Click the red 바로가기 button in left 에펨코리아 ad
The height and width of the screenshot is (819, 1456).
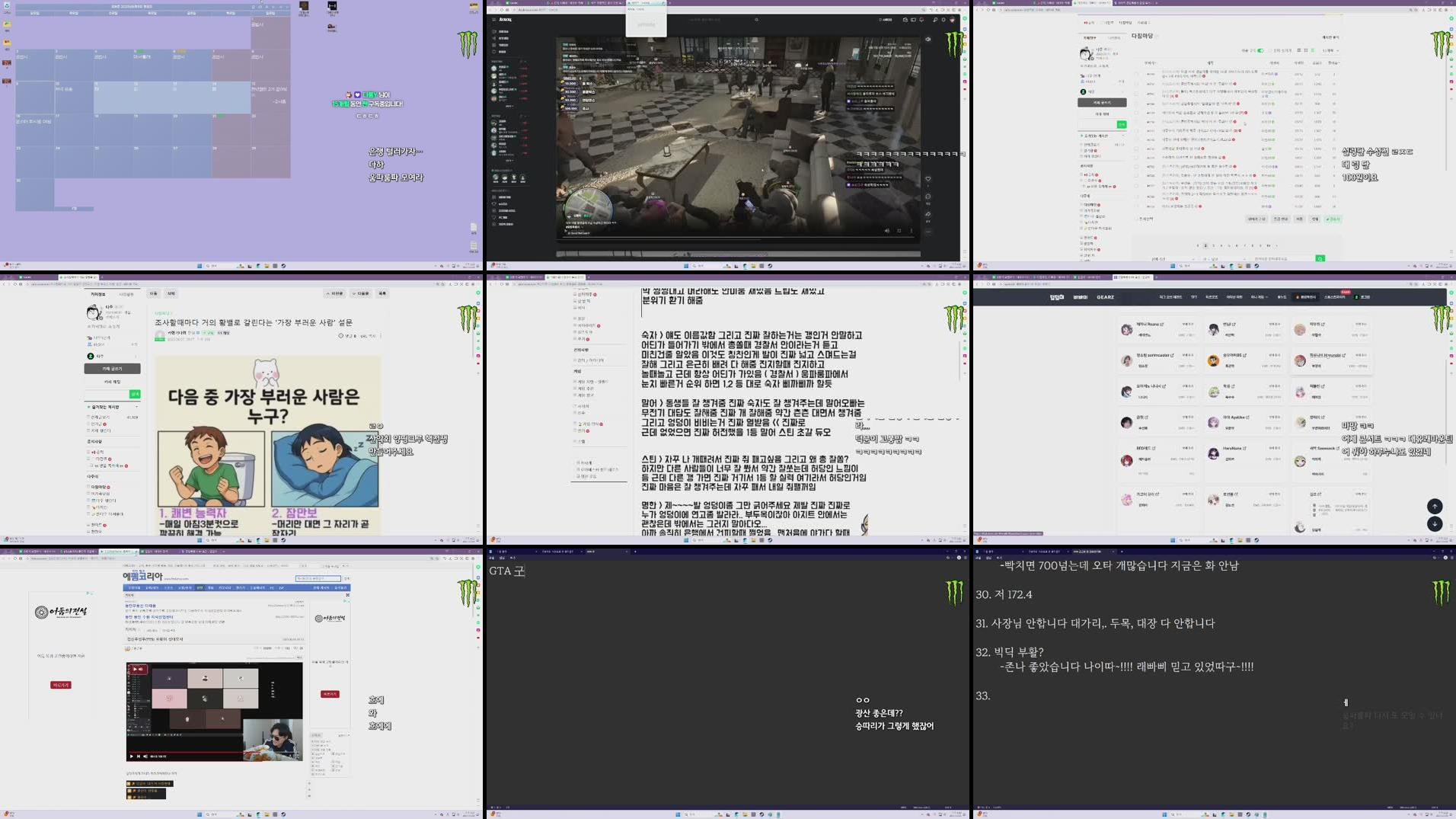tap(61, 685)
